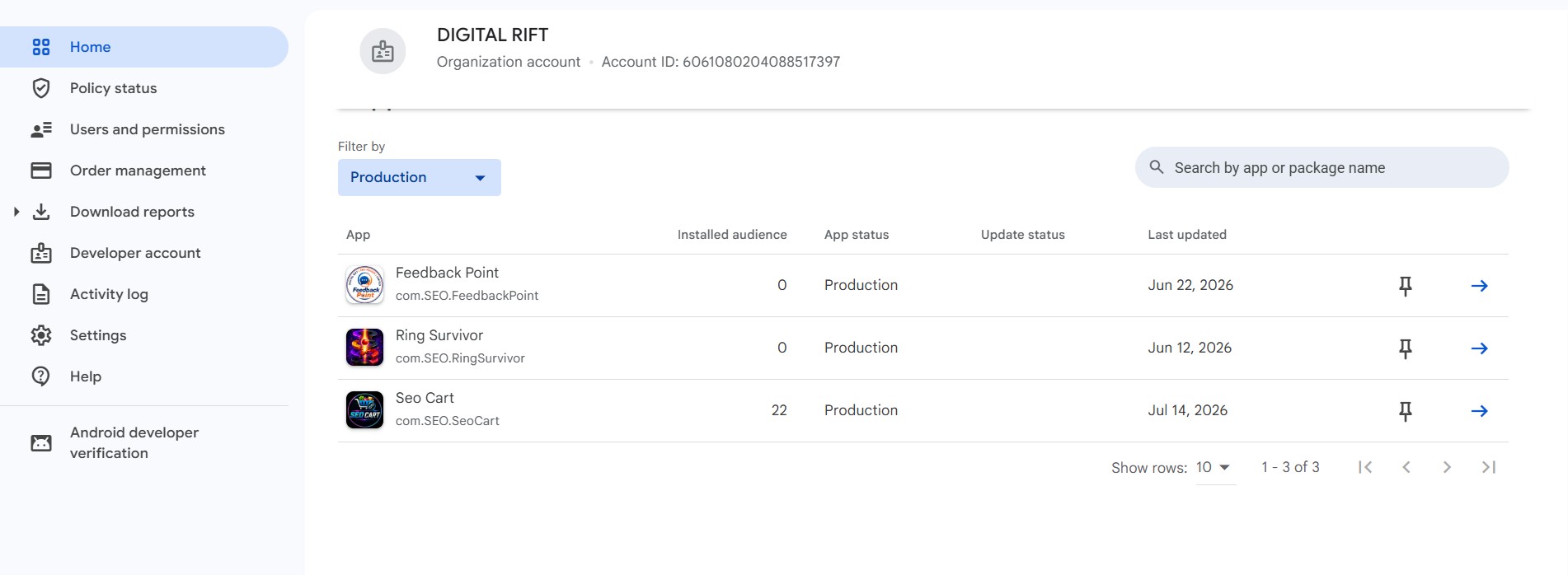1568x575 pixels.
Task: Open Developer account page
Action: click(x=135, y=253)
